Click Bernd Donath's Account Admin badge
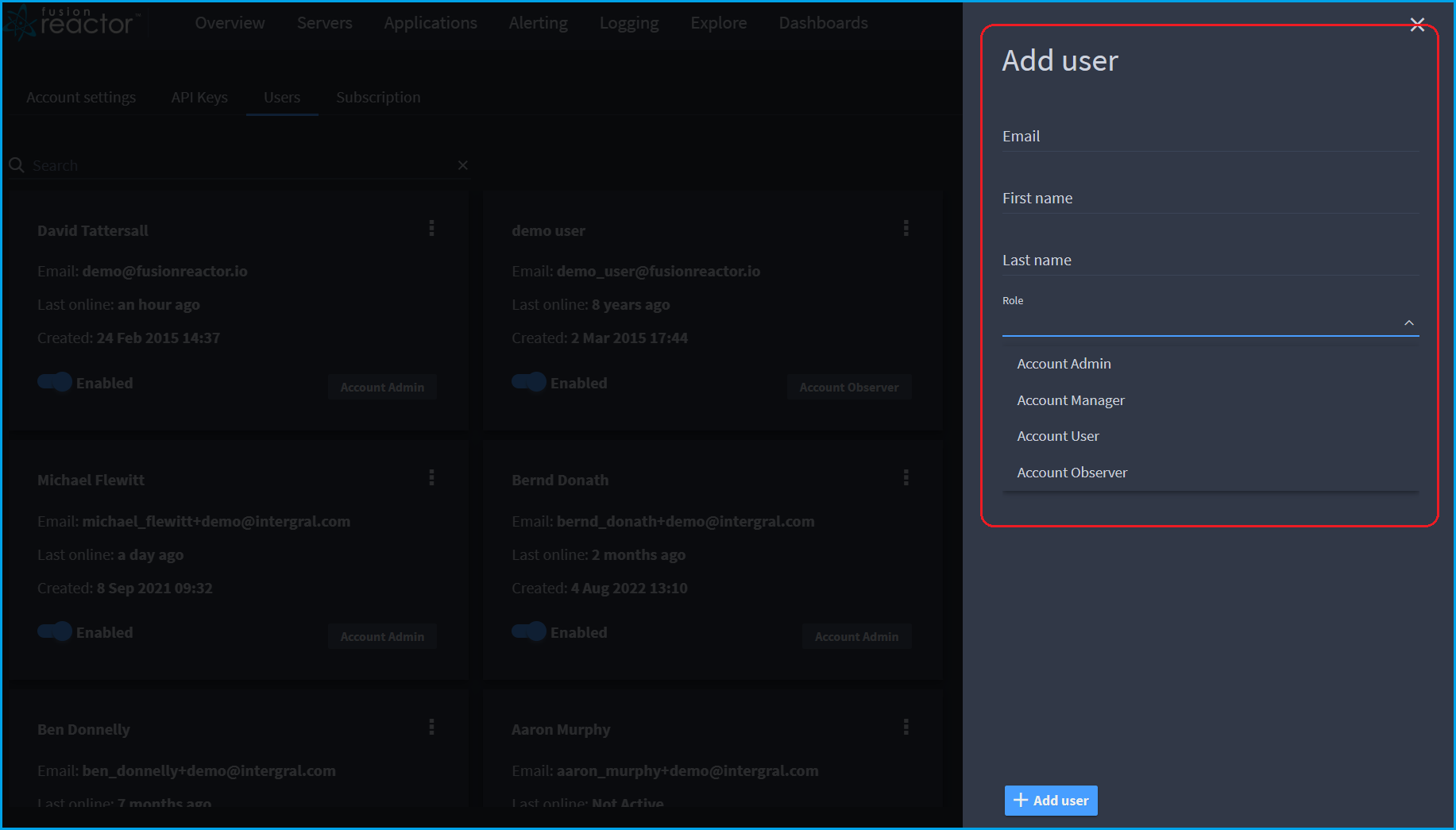The width and height of the screenshot is (1456, 830). (856, 636)
